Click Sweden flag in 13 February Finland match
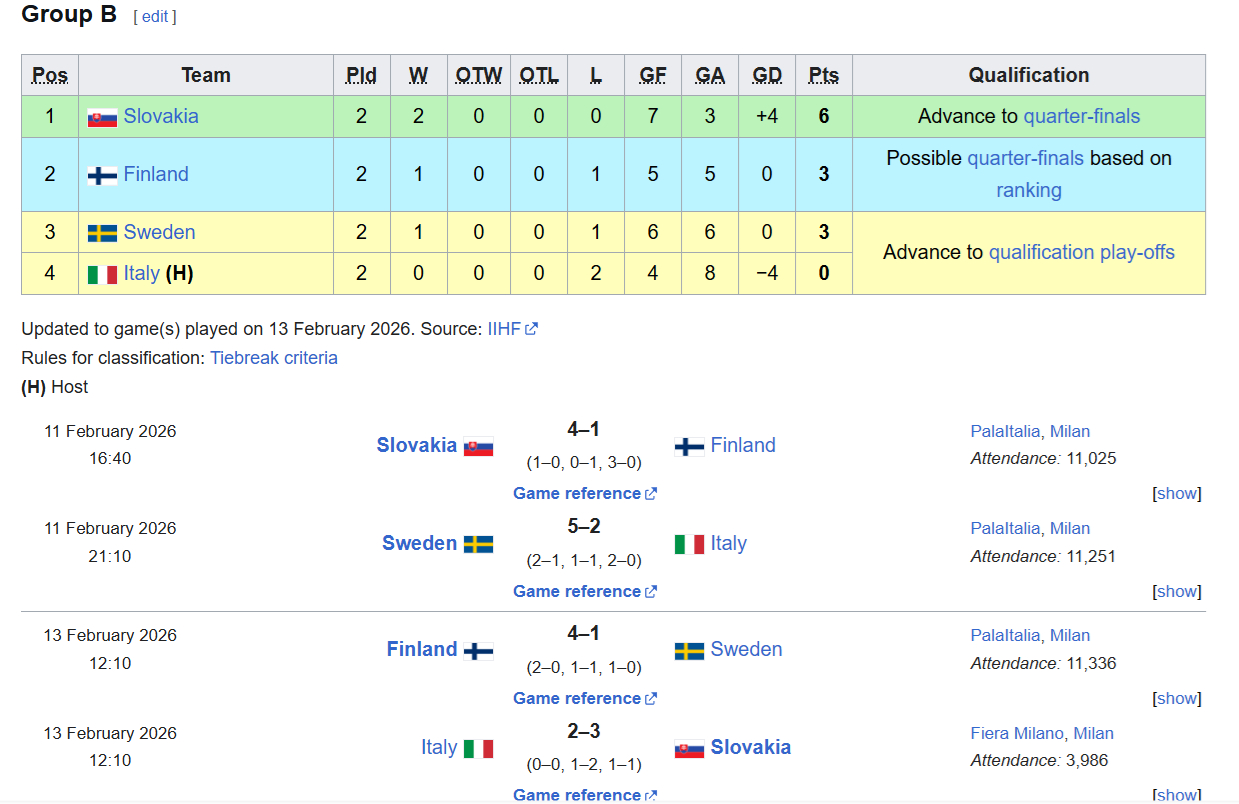Image resolution: width=1239 pixels, height=804 pixels. [689, 651]
